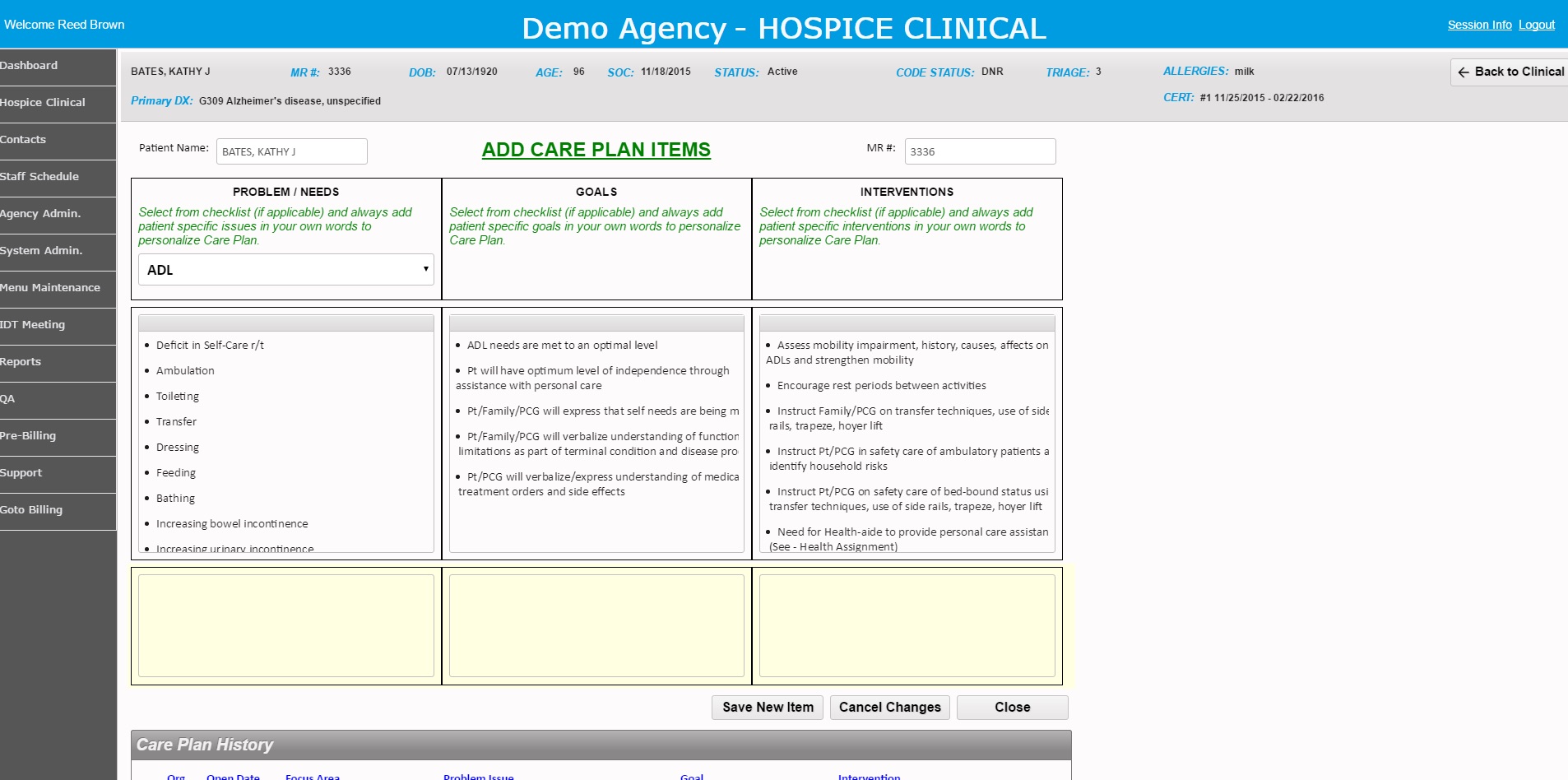Select goal 'ADL needs are met to an optimal level'
The height and width of the screenshot is (780, 1568).
pos(563,346)
